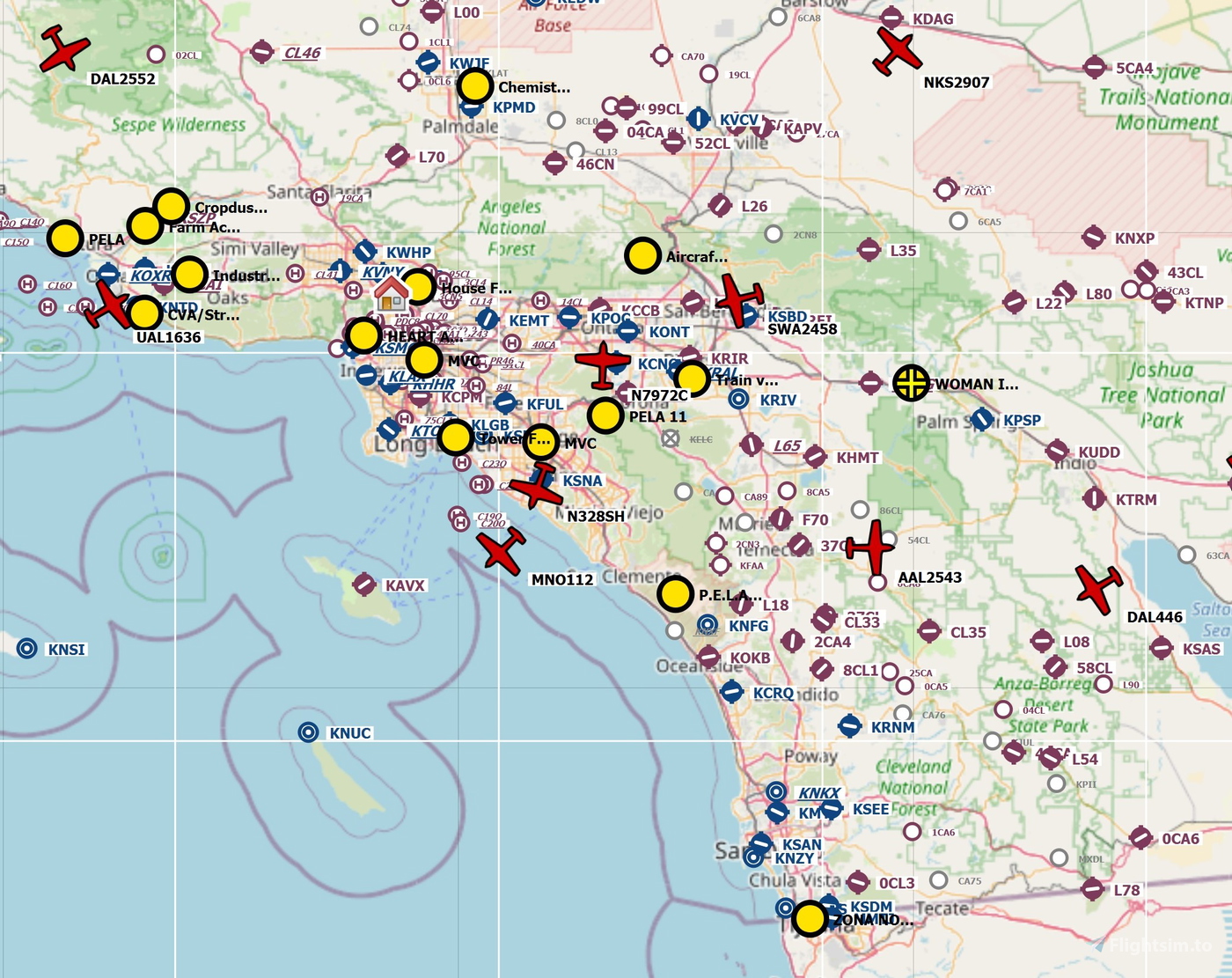This screenshot has width=1232, height=978.
Task: Open the WOMAN I... crosshair marker near Palm Springs
Action: pyautogui.click(x=911, y=383)
